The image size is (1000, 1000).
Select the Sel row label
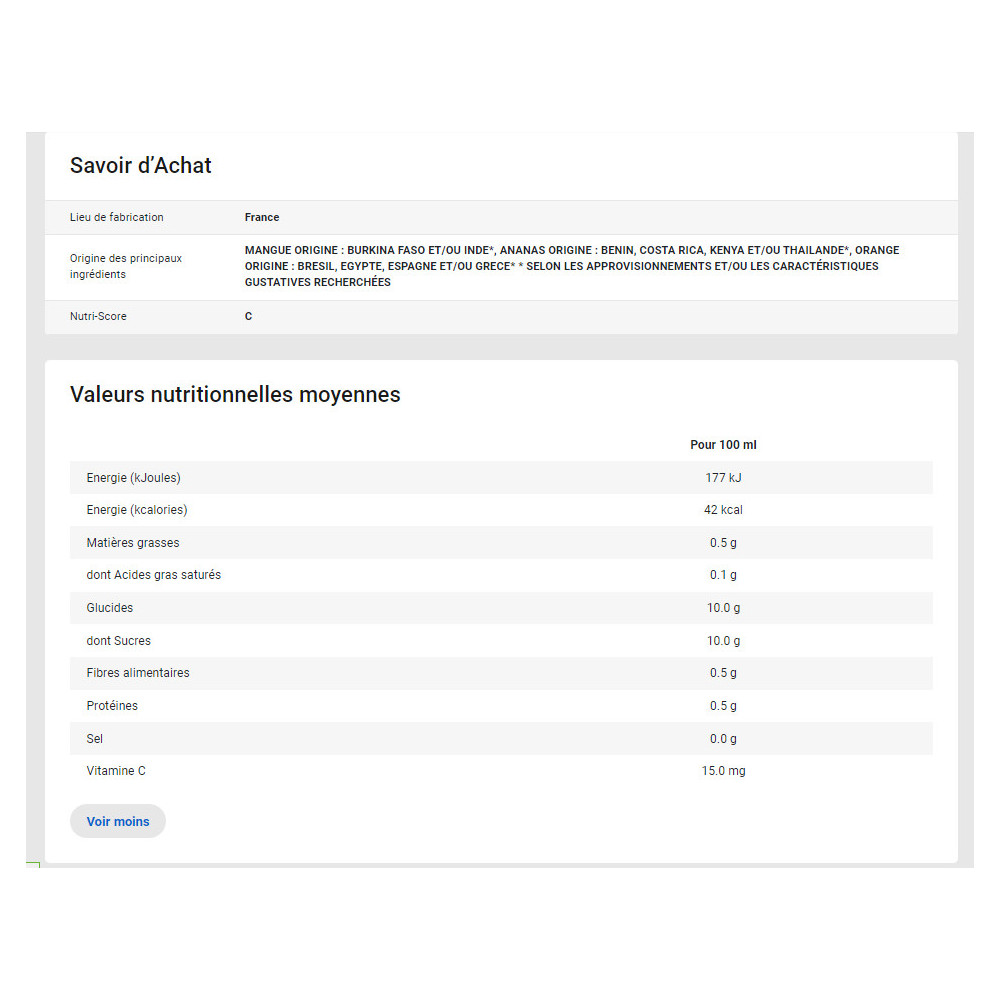point(95,739)
